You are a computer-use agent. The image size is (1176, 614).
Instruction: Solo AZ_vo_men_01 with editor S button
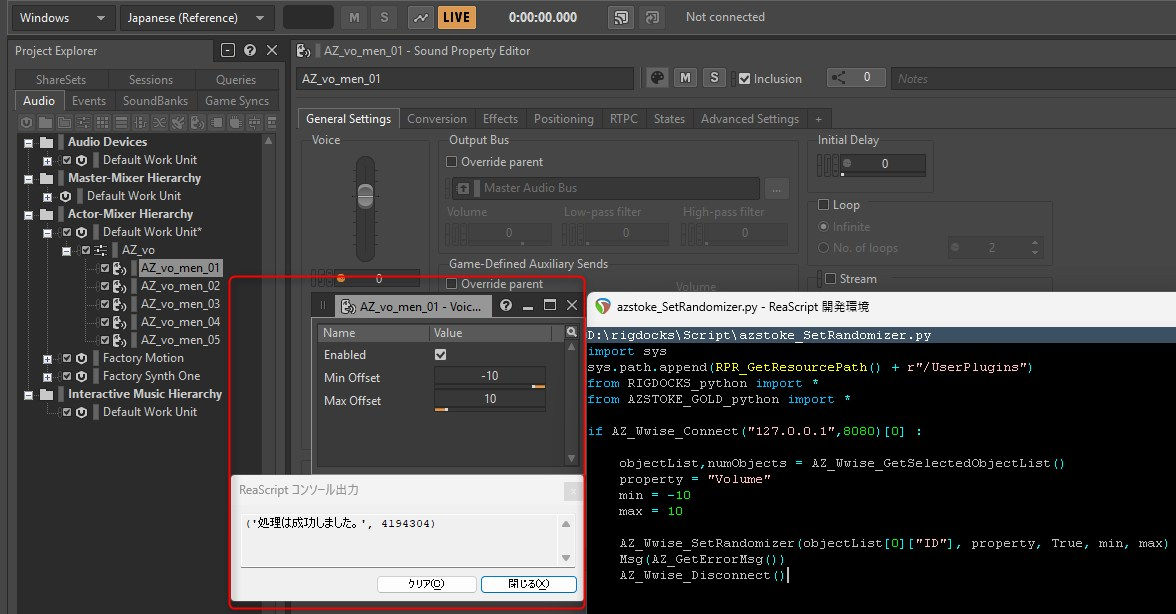pos(714,78)
